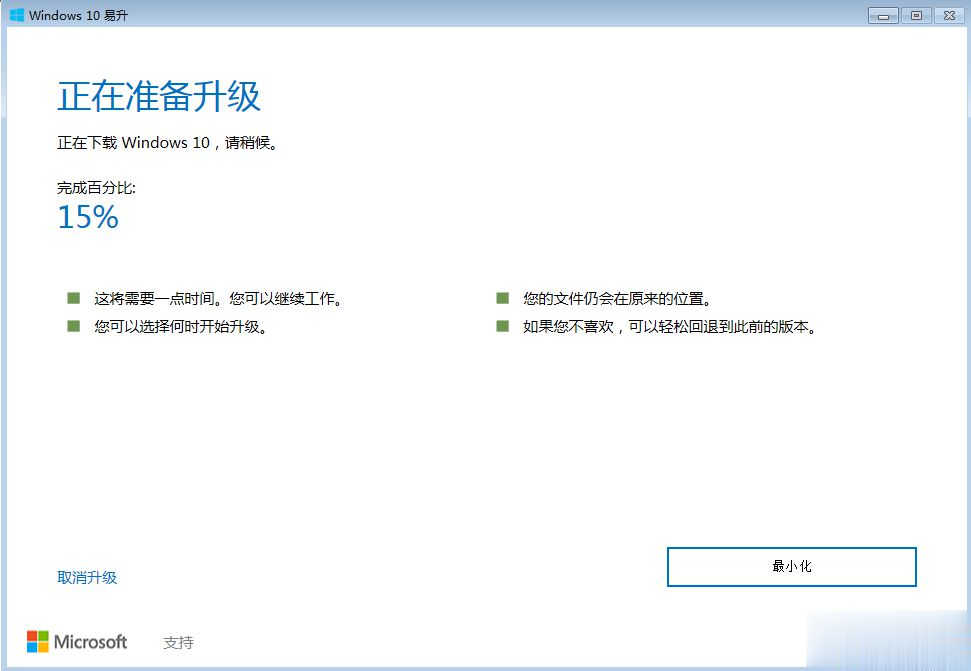
Task: Select the 15% progress value
Action: pyautogui.click(x=88, y=217)
